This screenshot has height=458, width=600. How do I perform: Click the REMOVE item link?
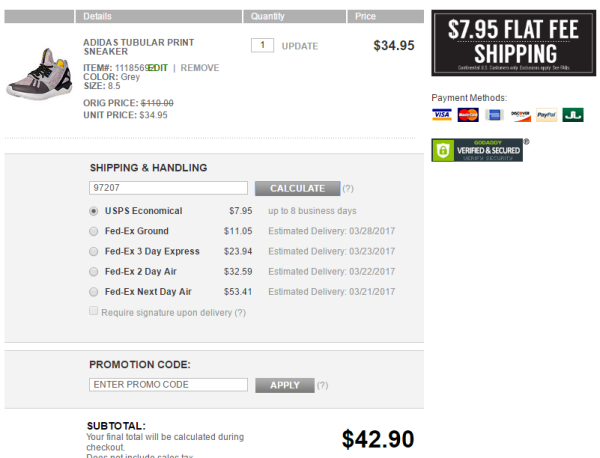200,68
